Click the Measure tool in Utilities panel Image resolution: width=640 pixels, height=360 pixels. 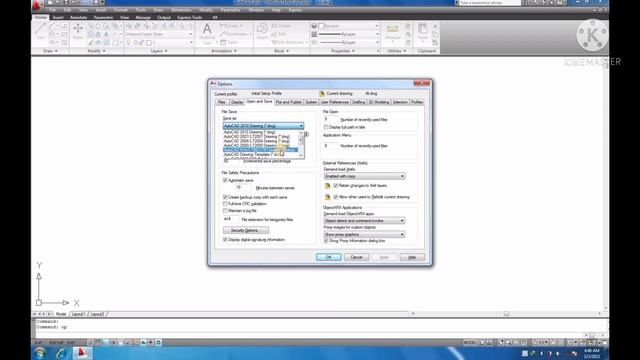393,32
